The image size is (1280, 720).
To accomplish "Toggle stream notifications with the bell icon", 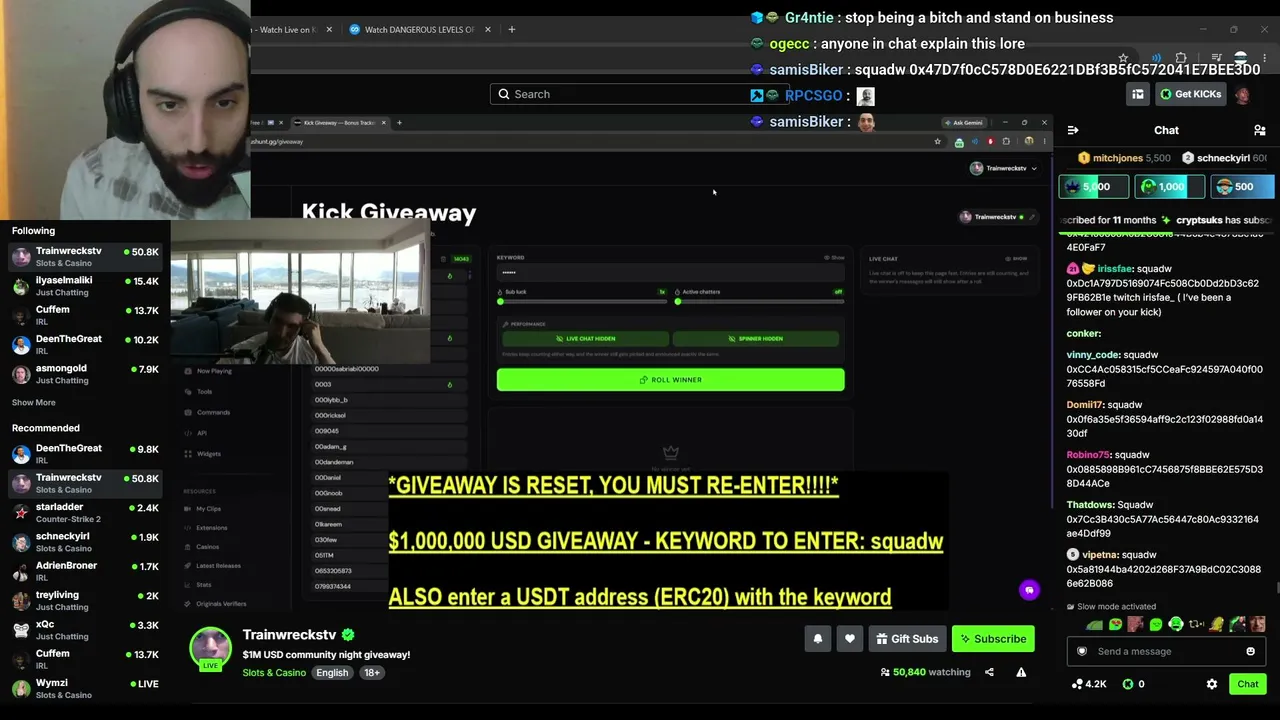I will (818, 639).
